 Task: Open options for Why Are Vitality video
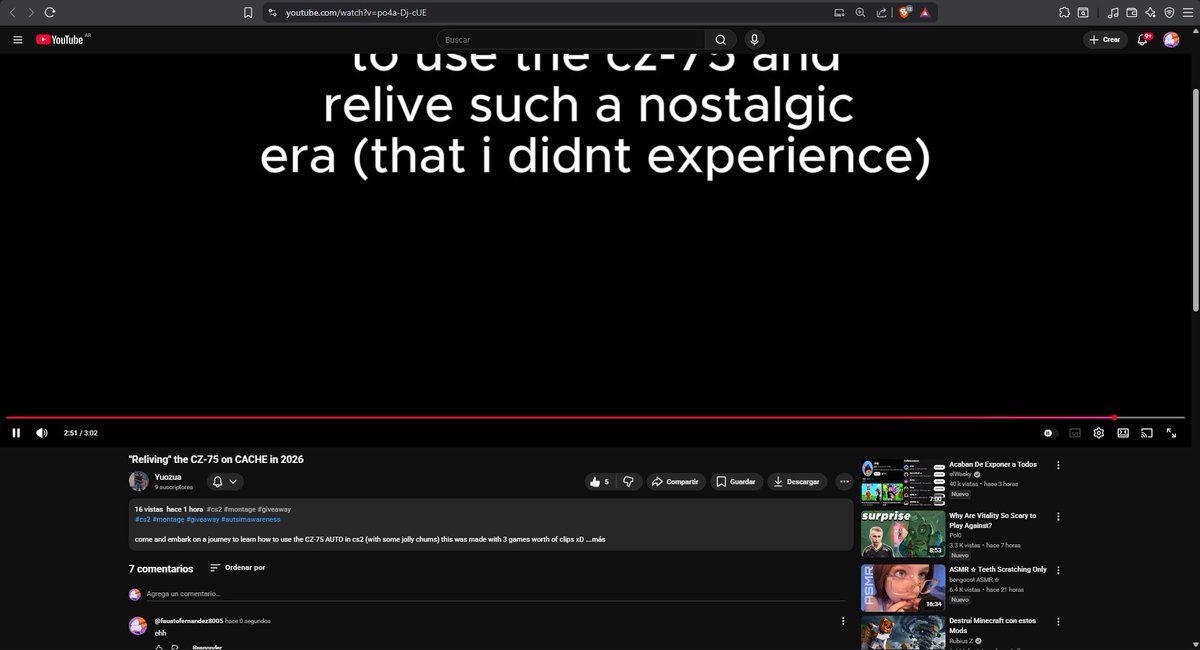pos(1058,517)
